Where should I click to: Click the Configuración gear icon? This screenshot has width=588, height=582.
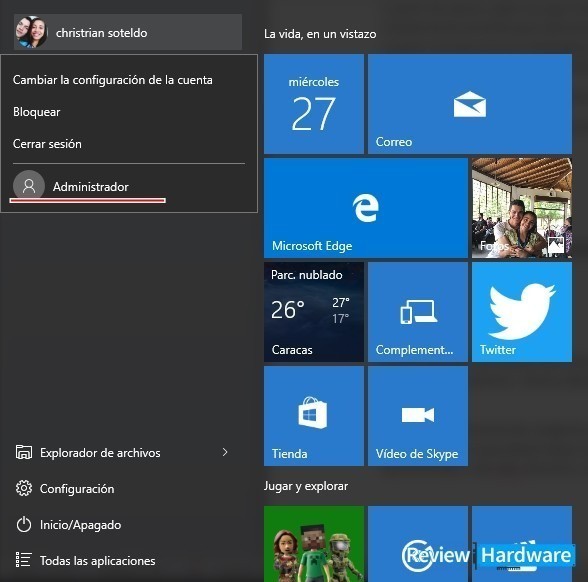coord(24,488)
